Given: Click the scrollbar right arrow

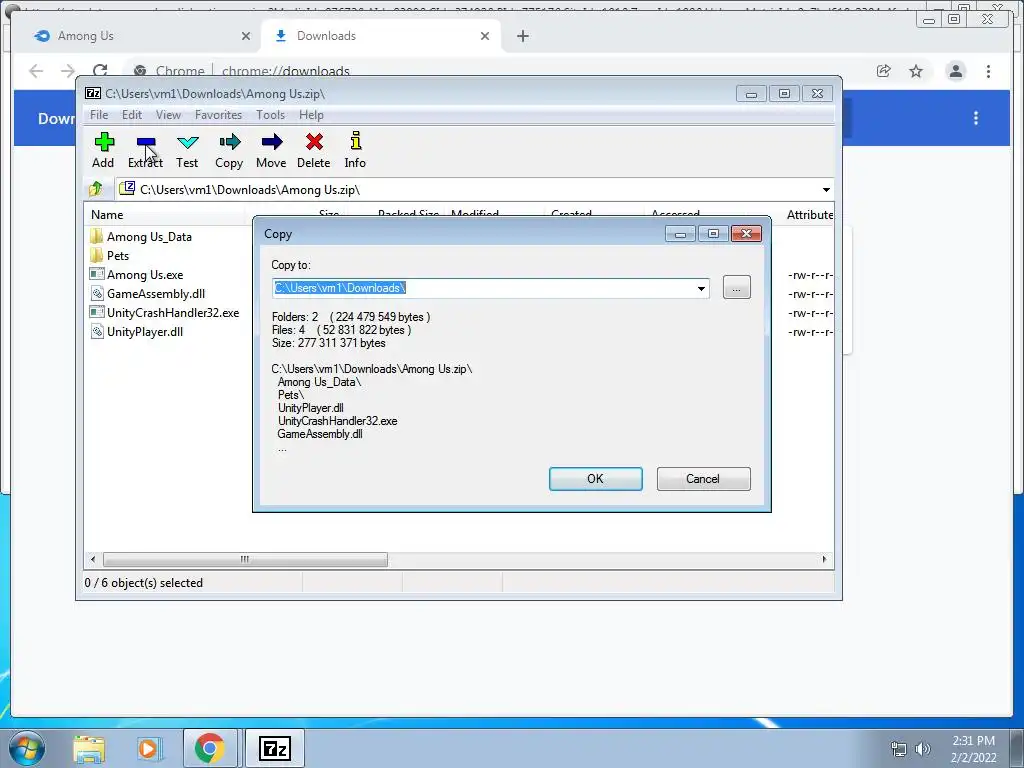Looking at the screenshot, I should [824, 560].
